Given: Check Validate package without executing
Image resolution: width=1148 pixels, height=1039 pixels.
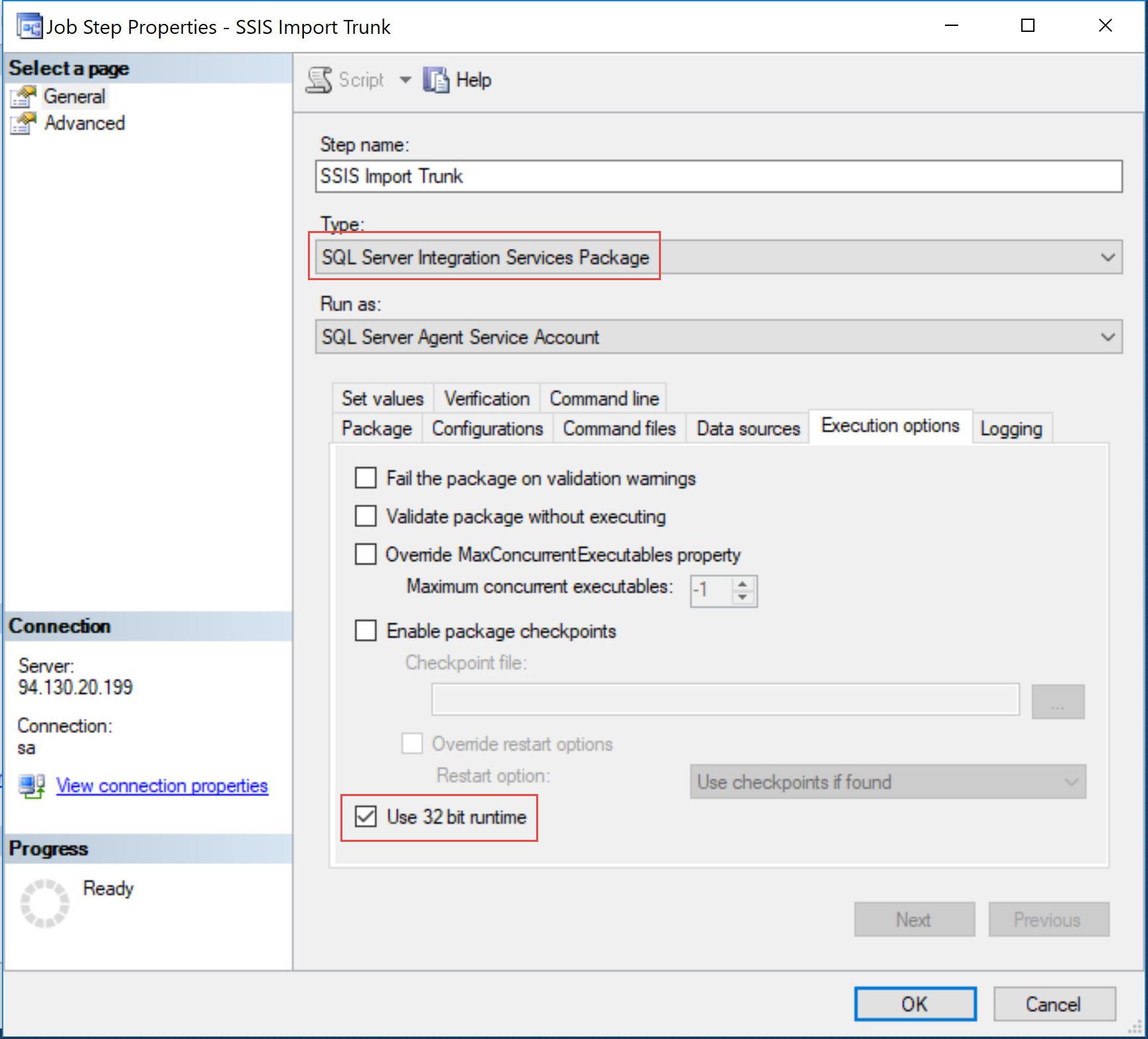Looking at the screenshot, I should click(x=366, y=516).
